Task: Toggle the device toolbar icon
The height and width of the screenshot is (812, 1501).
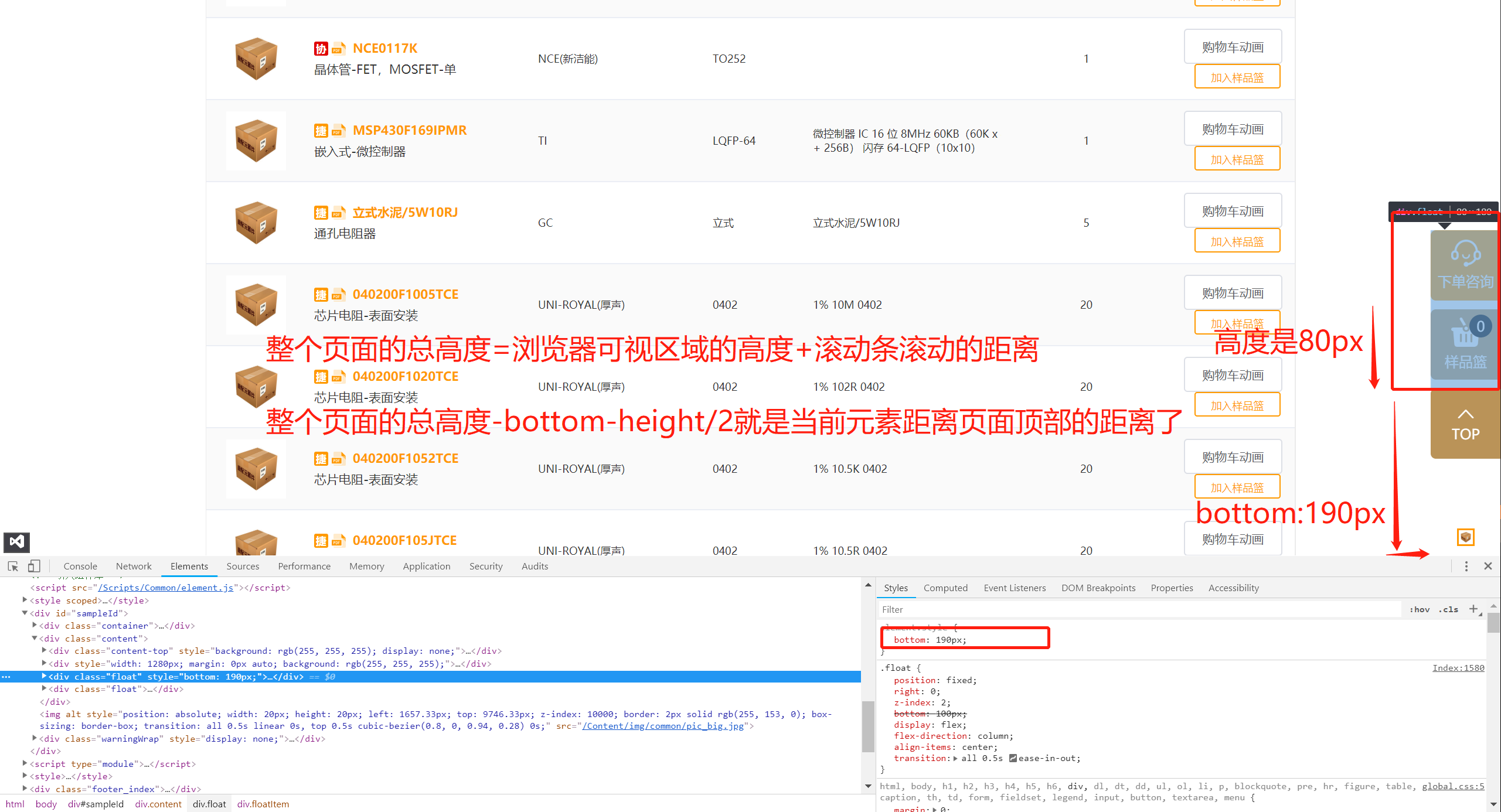Action: [33, 565]
